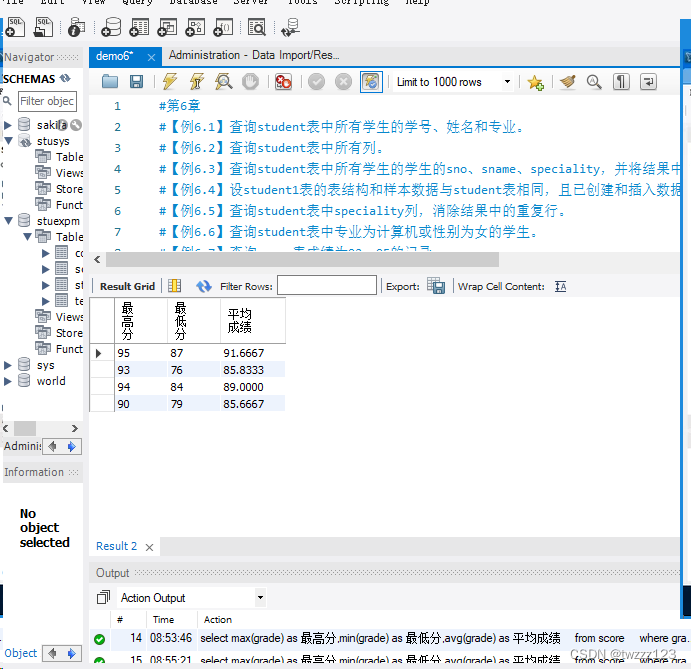Rollback transaction X icon

pyautogui.click(x=343, y=82)
